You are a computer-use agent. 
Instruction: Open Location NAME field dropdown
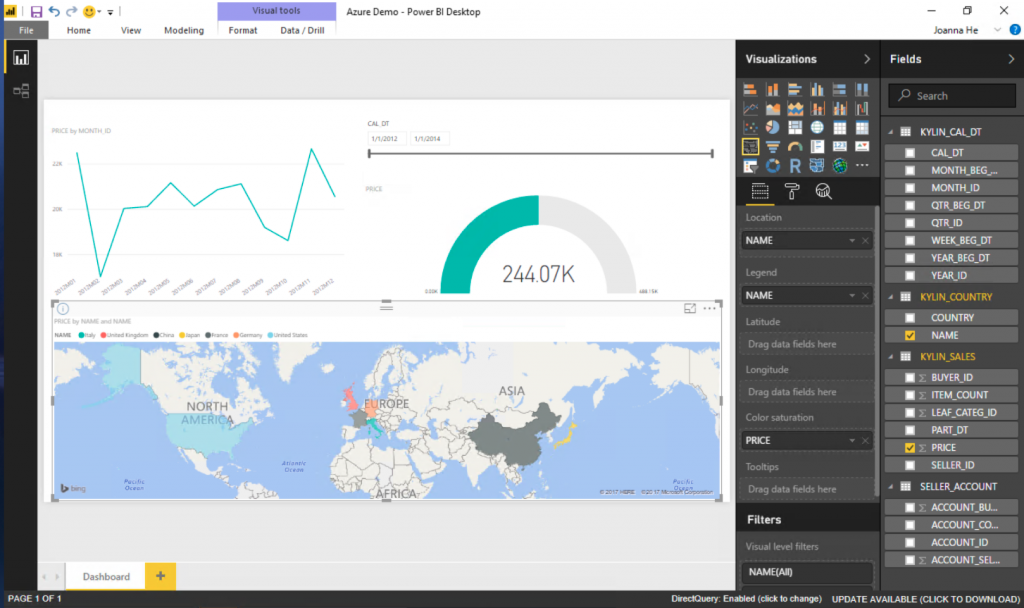pyautogui.click(x=852, y=241)
